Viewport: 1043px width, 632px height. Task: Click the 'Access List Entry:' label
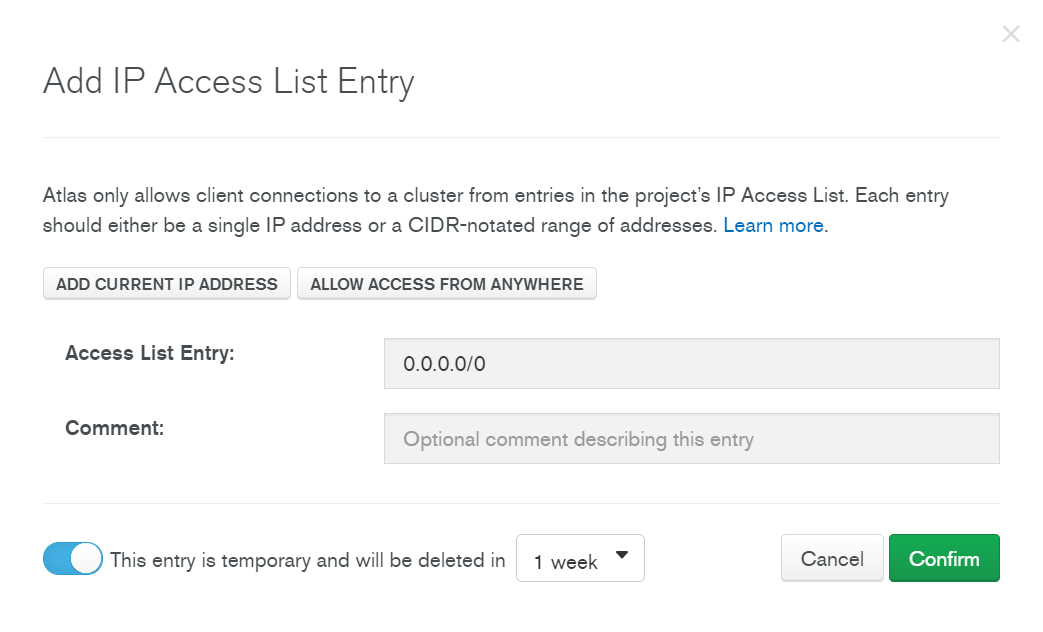[x=150, y=352]
